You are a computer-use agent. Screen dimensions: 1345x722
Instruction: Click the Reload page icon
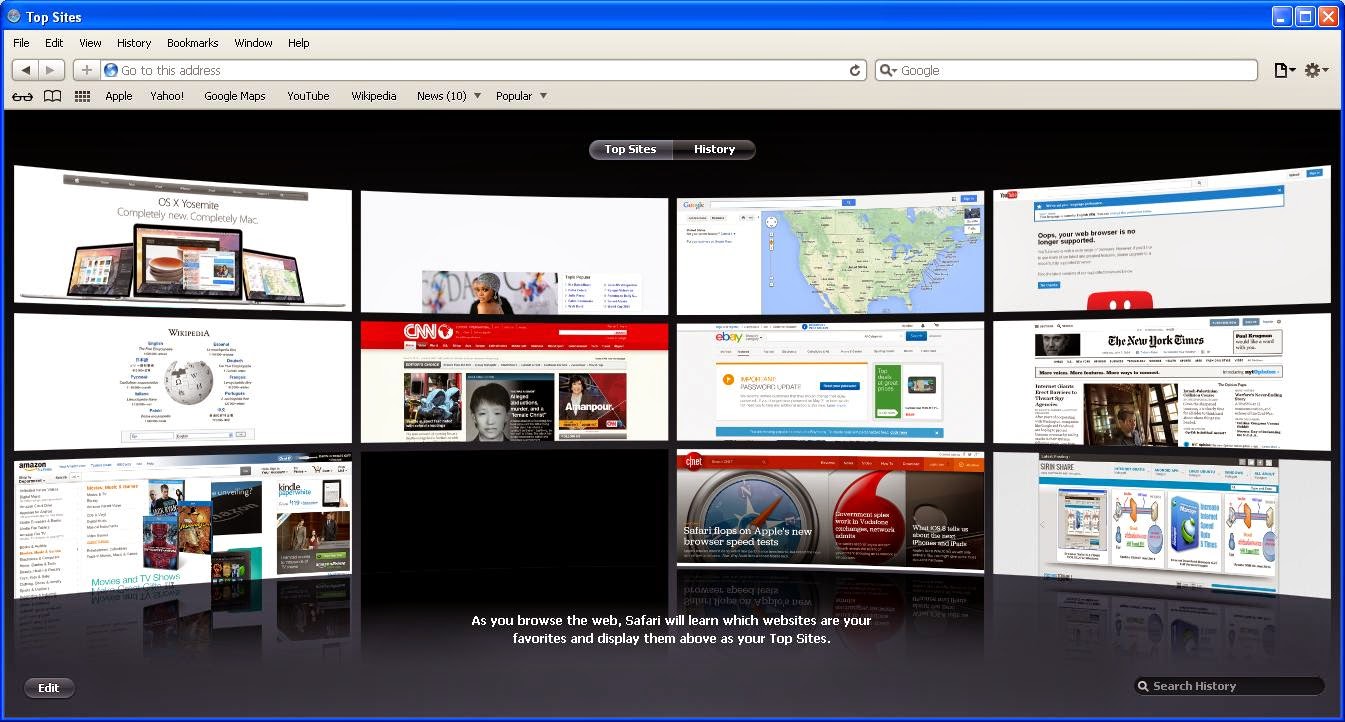pos(855,70)
